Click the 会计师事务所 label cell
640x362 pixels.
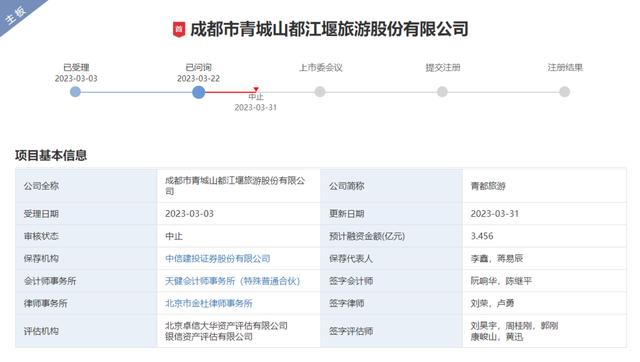coord(86,281)
